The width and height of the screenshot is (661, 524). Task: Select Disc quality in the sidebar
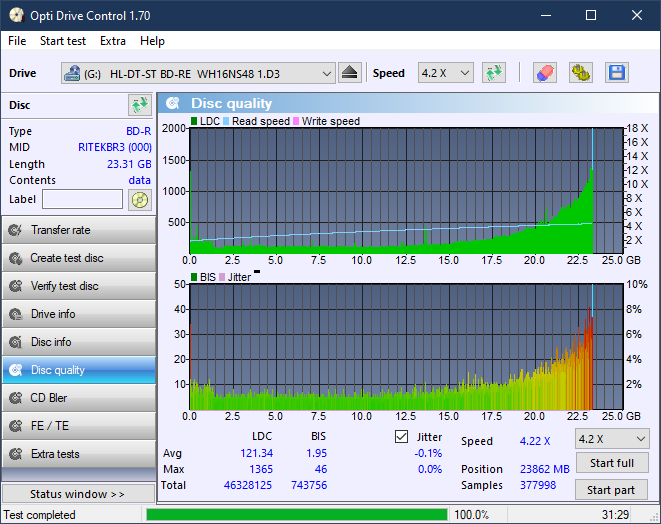point(79,370)
